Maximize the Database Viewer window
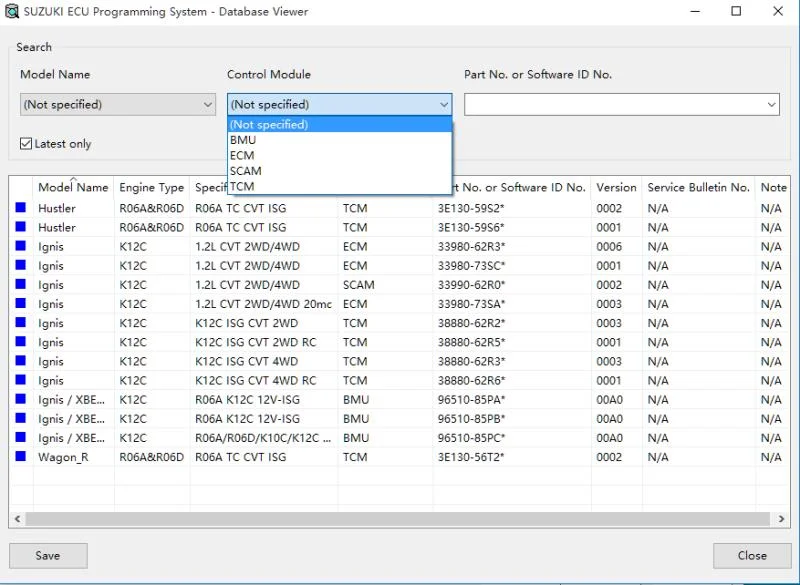The image size is (800, 585). coord(736,11)
